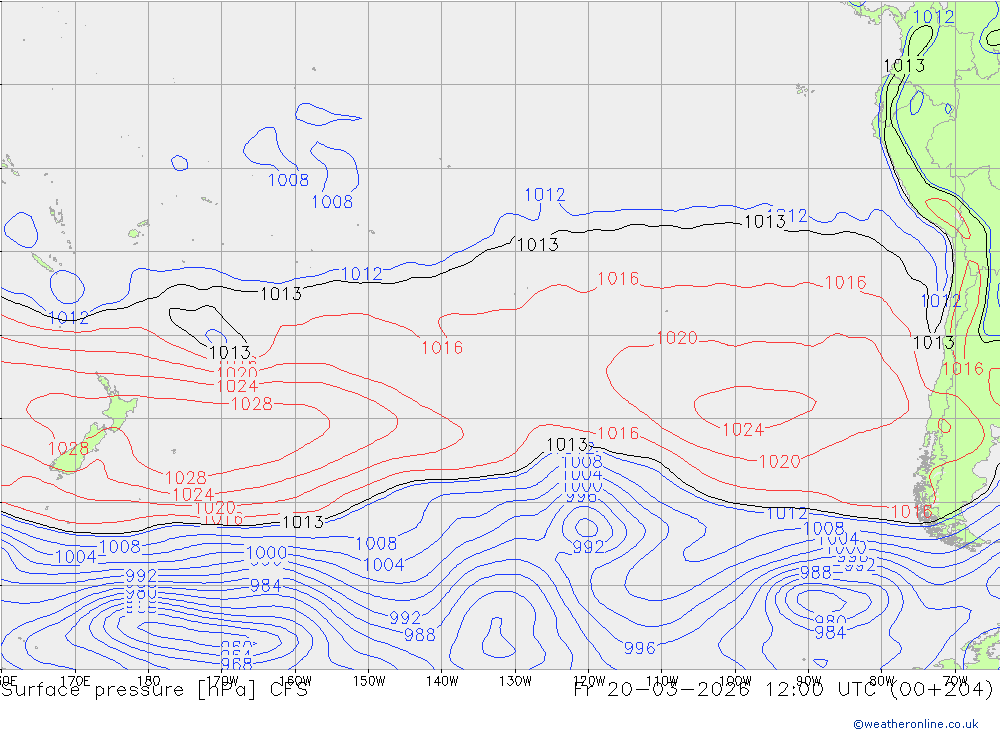This screenshot has width=1000, height=733.
Task: Click the '100W' longitude axis label
Action: point(735,681)
